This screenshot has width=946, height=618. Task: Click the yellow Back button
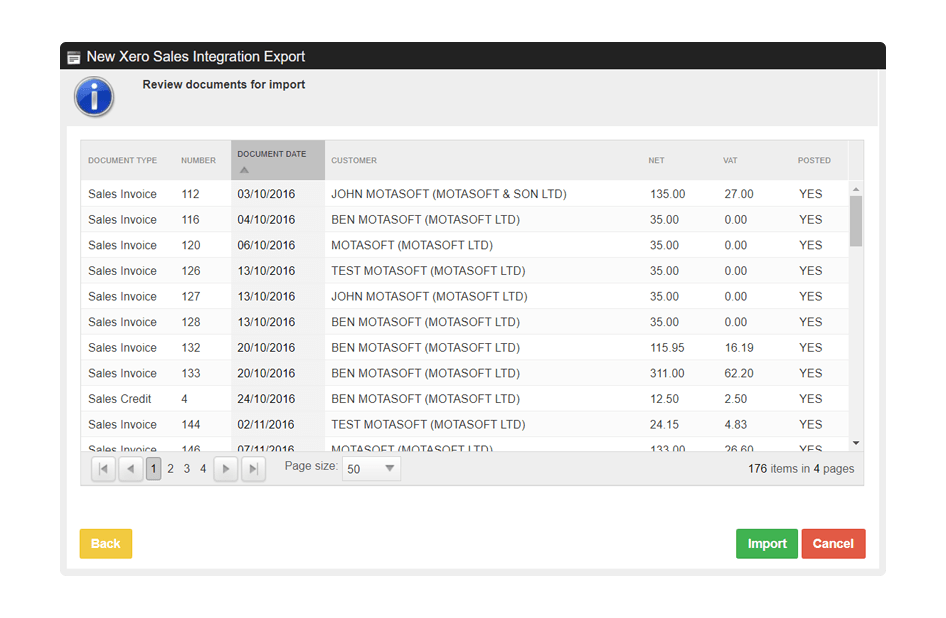(106, 544)
